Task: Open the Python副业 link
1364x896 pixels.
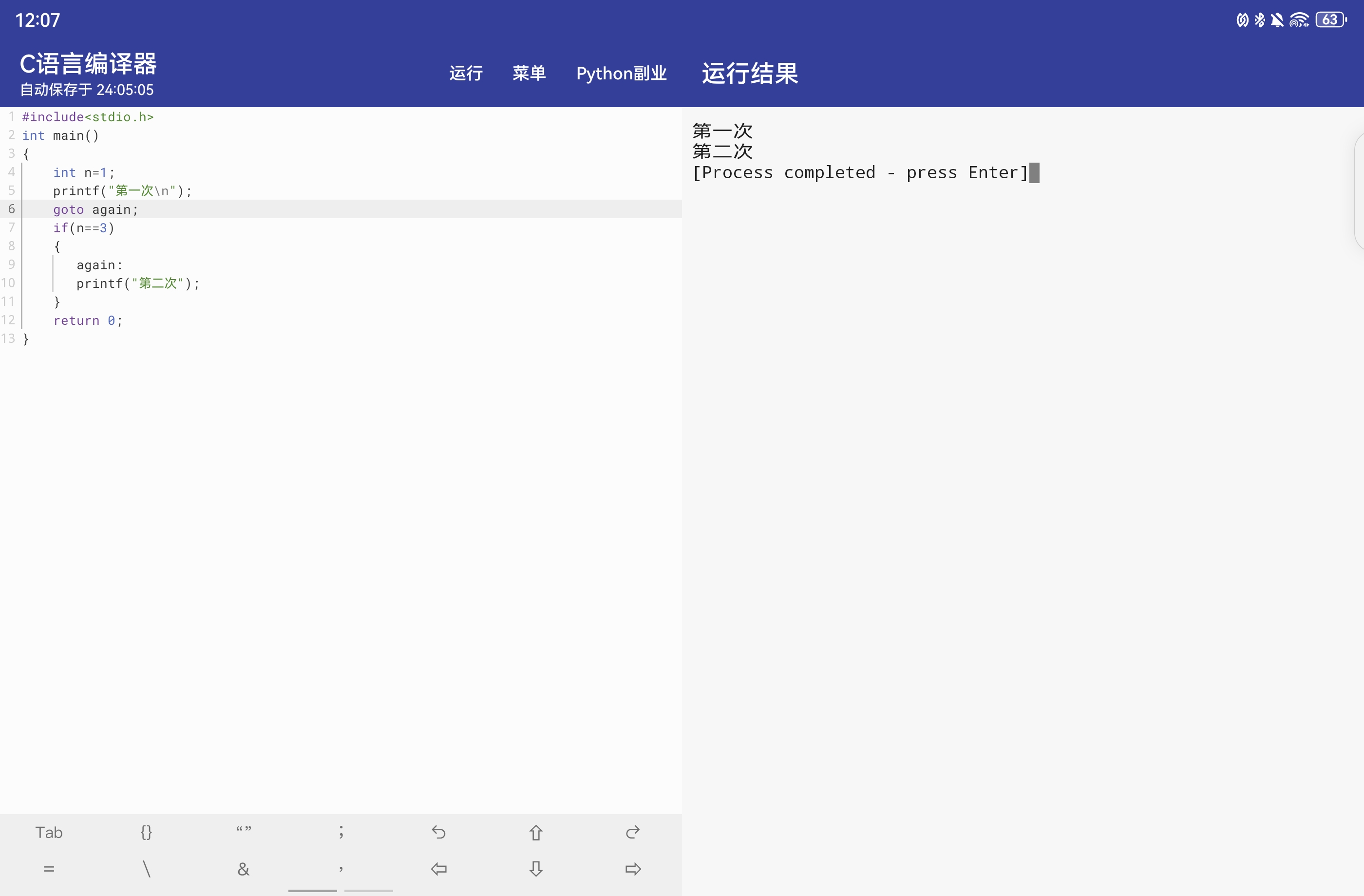Action: (x=621, y=74)
